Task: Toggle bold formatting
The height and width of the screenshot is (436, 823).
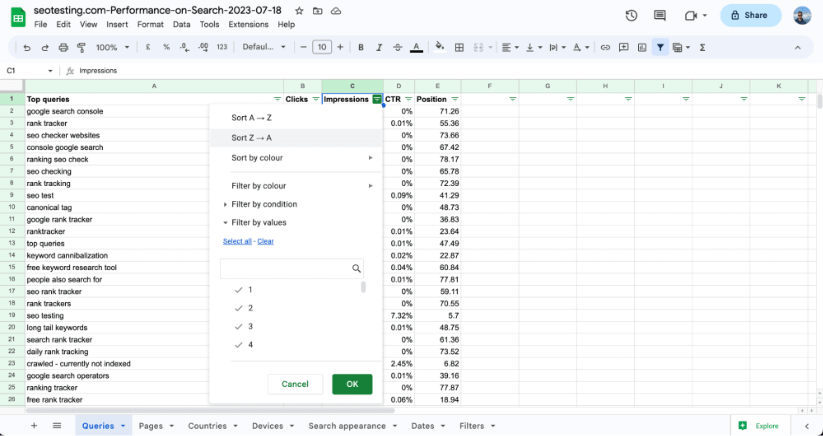Action: click(361, 47)
